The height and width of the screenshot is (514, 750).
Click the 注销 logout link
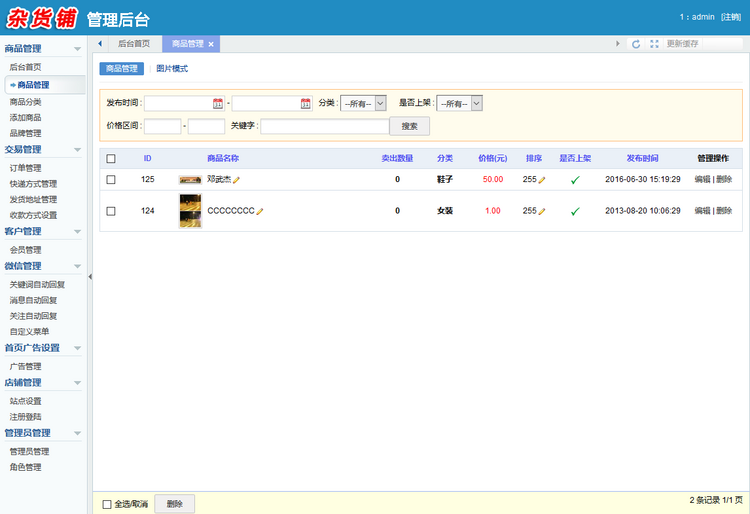(731, 17)
